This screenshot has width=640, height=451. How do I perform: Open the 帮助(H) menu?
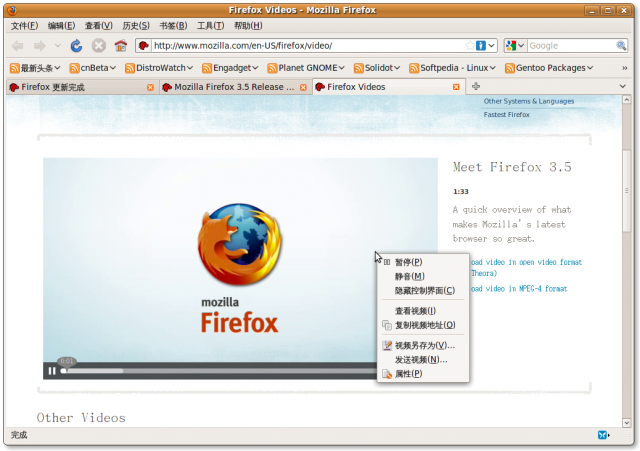click(248, 26)
